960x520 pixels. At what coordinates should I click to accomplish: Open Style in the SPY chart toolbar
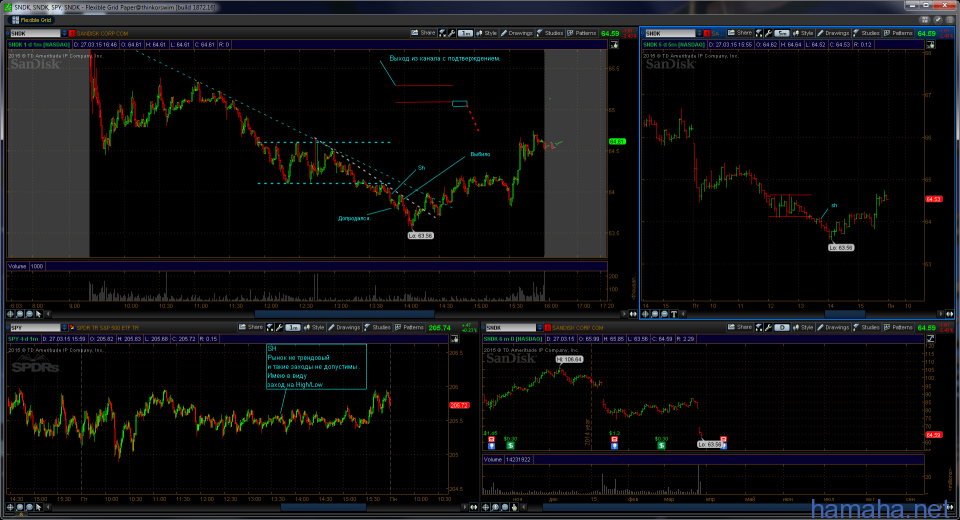click(314, 328)
